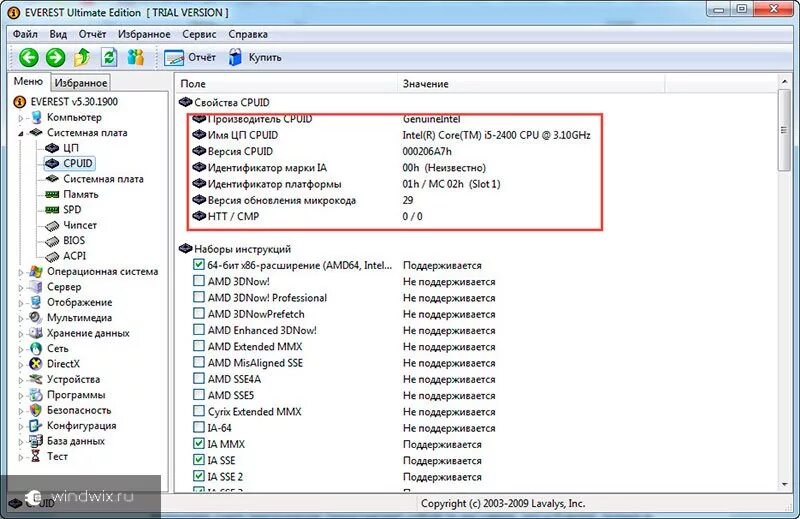Expand the Мультимедиа node arrow
The height and width of the screenshot is (519, 800).
(x=21, y=318)
